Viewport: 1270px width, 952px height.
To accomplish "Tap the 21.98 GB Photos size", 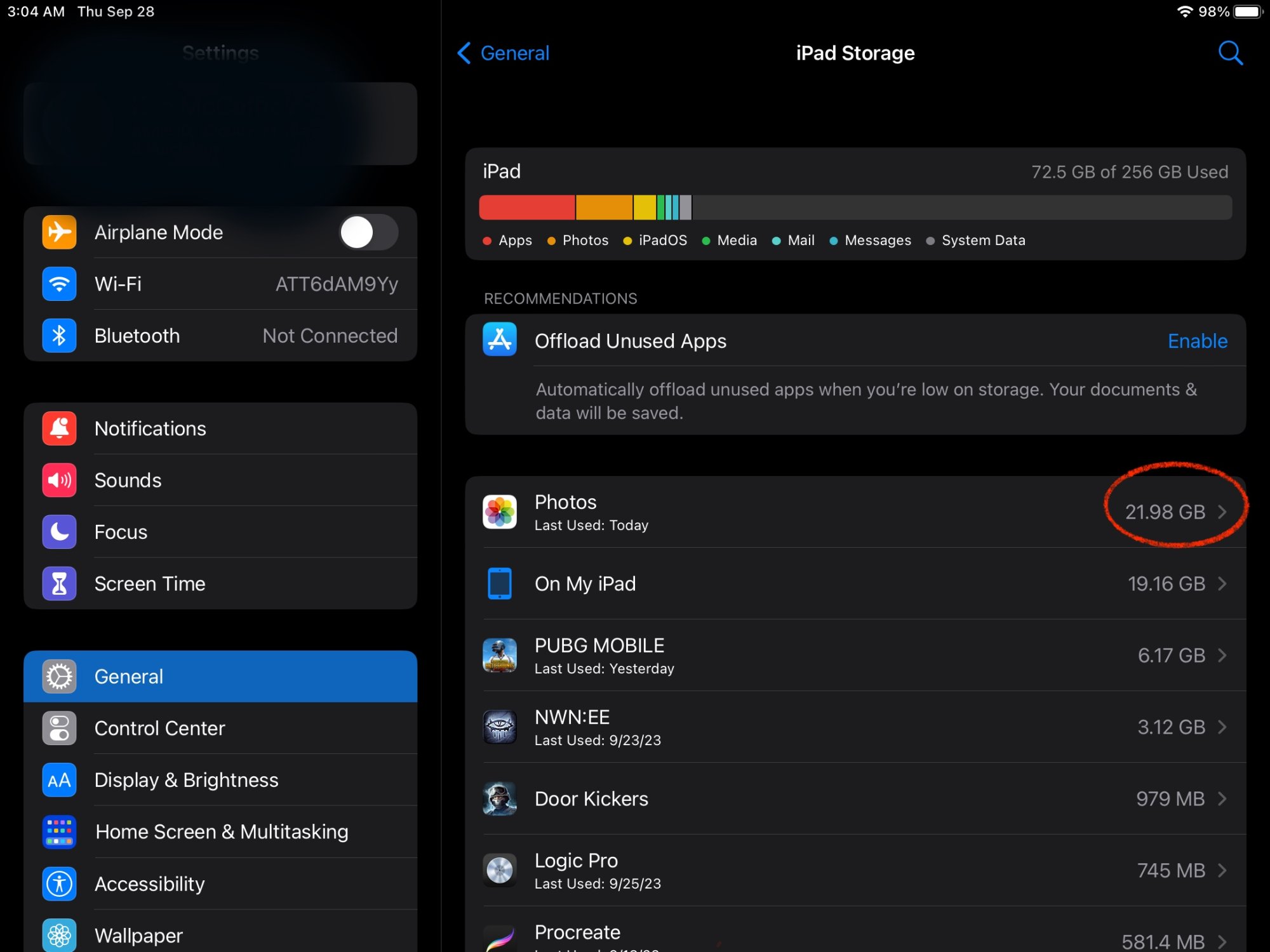I will (x=1165, y=512).
